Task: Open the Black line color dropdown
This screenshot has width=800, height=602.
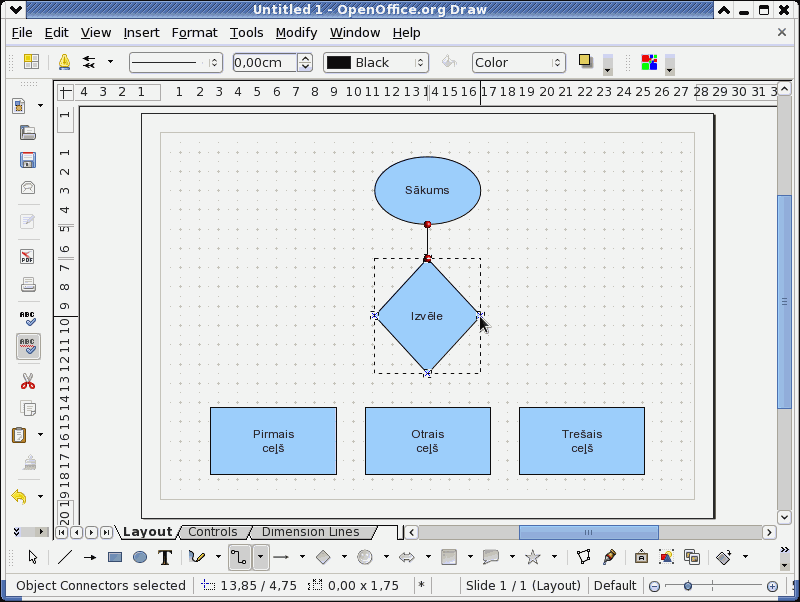Action: 376,63
